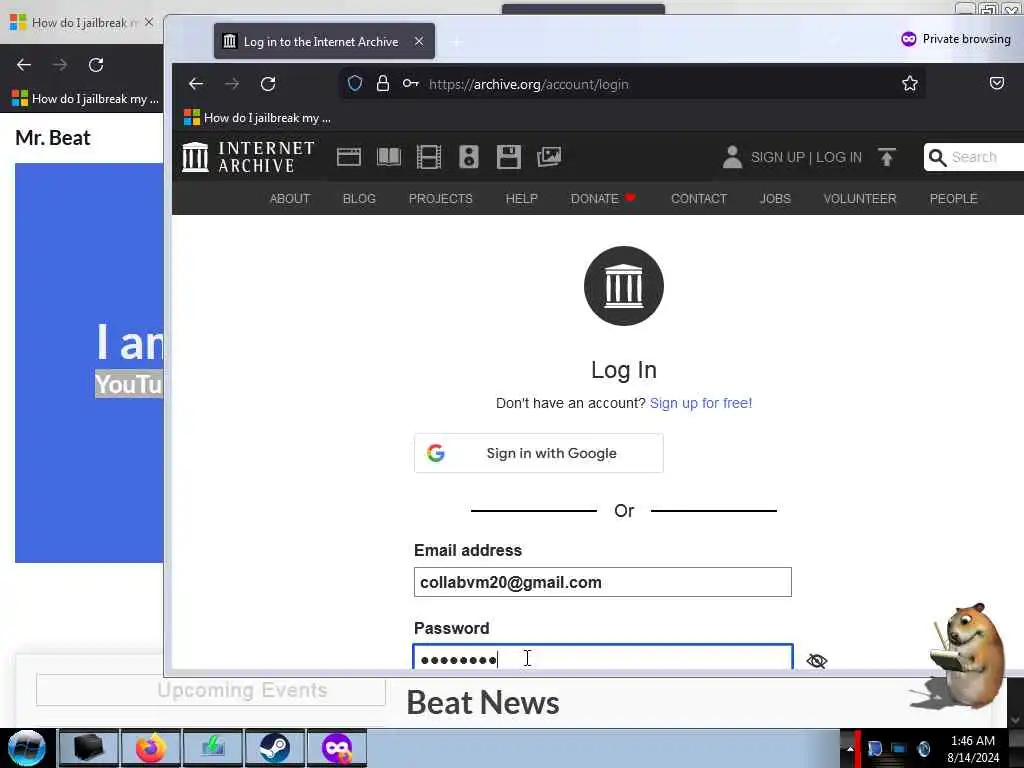Select background tab How do I jailbreak
The image size is (1024, 768).
click(x=78, y=22)
